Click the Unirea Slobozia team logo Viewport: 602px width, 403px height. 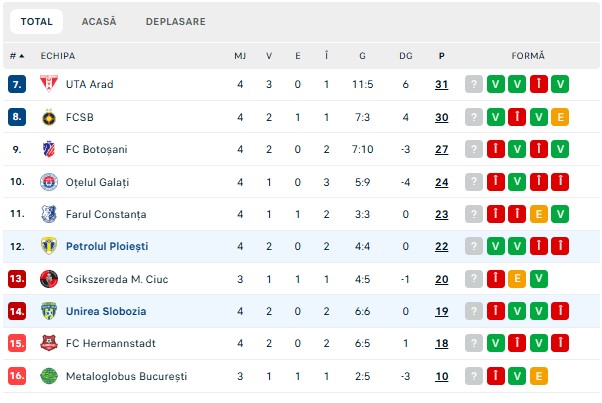(48, 311)
